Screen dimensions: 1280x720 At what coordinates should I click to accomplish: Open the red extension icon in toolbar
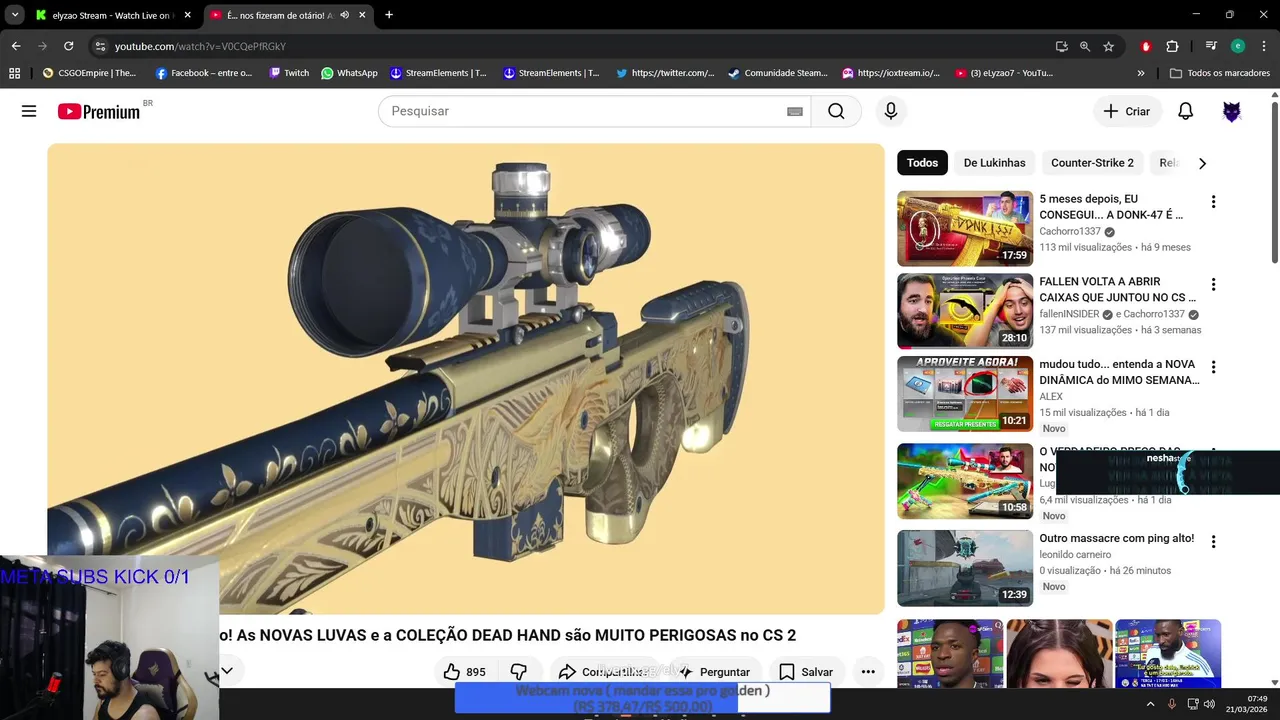(1146, 46)
